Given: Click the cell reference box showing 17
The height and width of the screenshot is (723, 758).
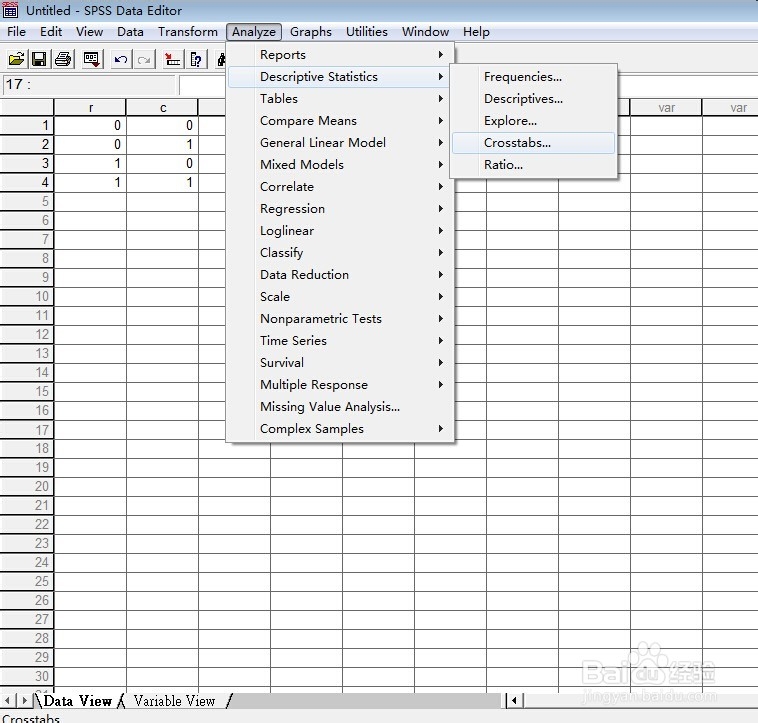Looking at the screenshot, I should (89, 85).
